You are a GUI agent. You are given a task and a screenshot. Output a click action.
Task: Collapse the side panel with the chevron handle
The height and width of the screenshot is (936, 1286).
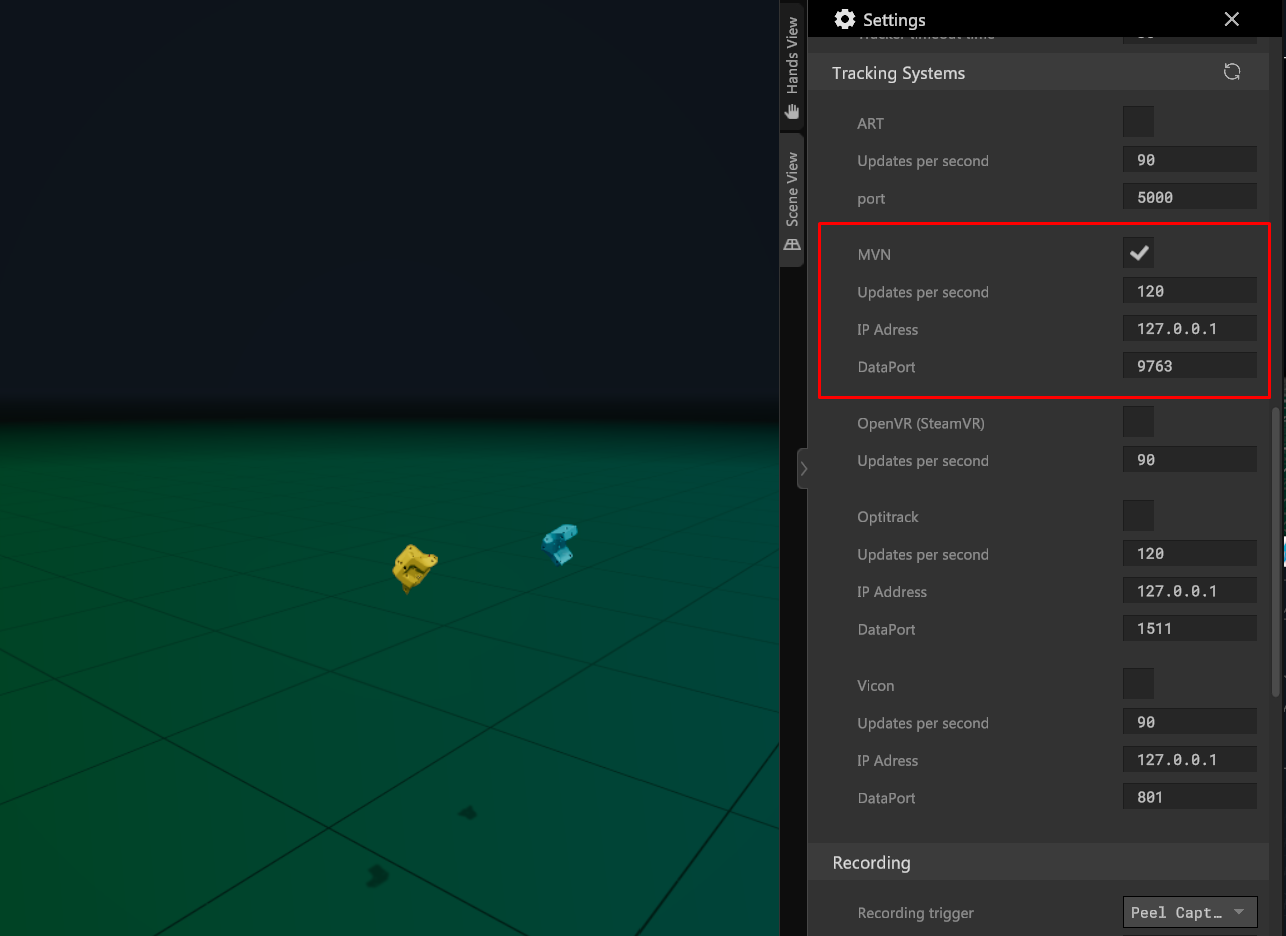point(803,468)
